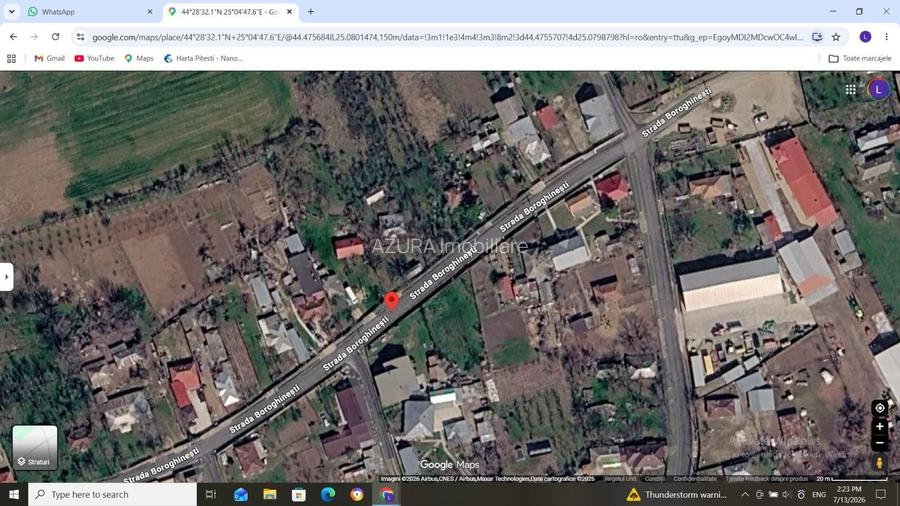
Task: Open the volume control icon
Action: pyautogui.click(x=786, y=495)
